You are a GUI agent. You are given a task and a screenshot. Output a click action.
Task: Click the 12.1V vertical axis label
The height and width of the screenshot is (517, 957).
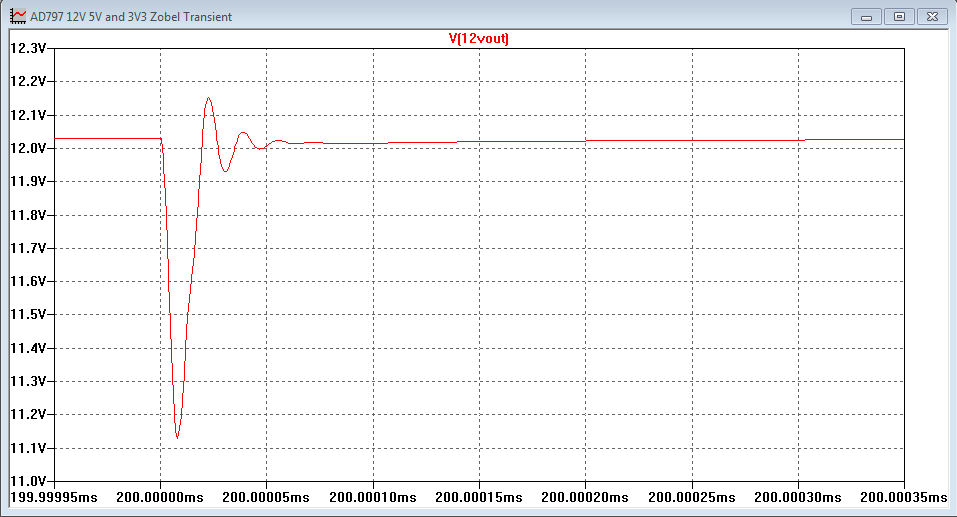pyautogui.click(x=28, y=115)
